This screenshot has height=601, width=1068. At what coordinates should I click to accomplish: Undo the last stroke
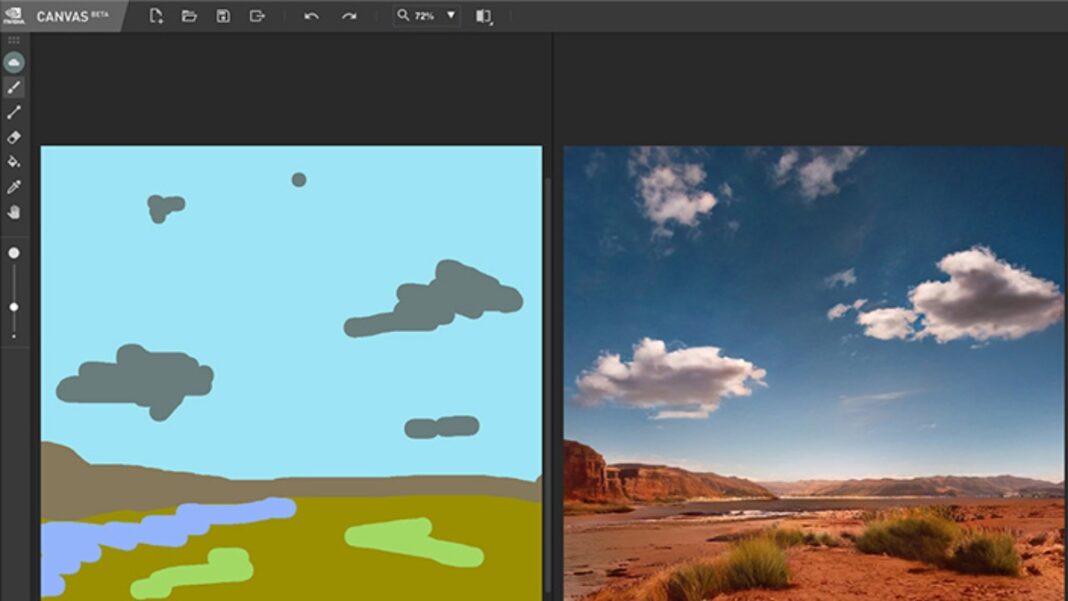(311, 16)
